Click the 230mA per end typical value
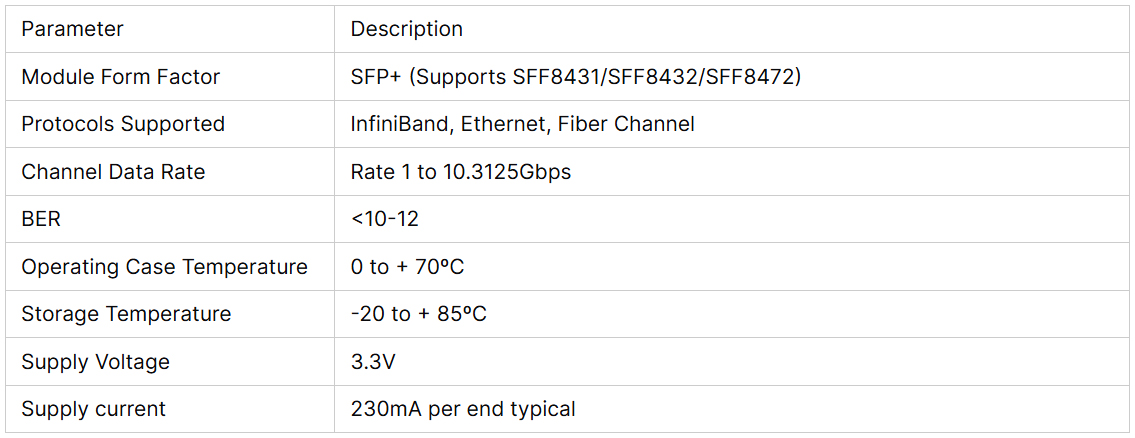Viewport: 1135px width, 438px height. click(x=462, y=409)
